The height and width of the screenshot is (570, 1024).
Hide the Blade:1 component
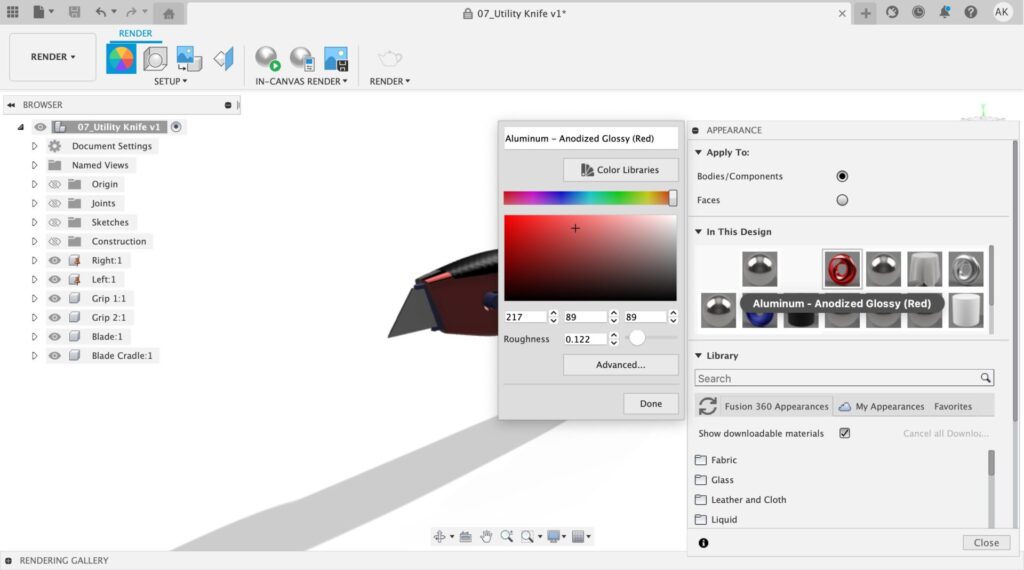click(x=55, y=337)
